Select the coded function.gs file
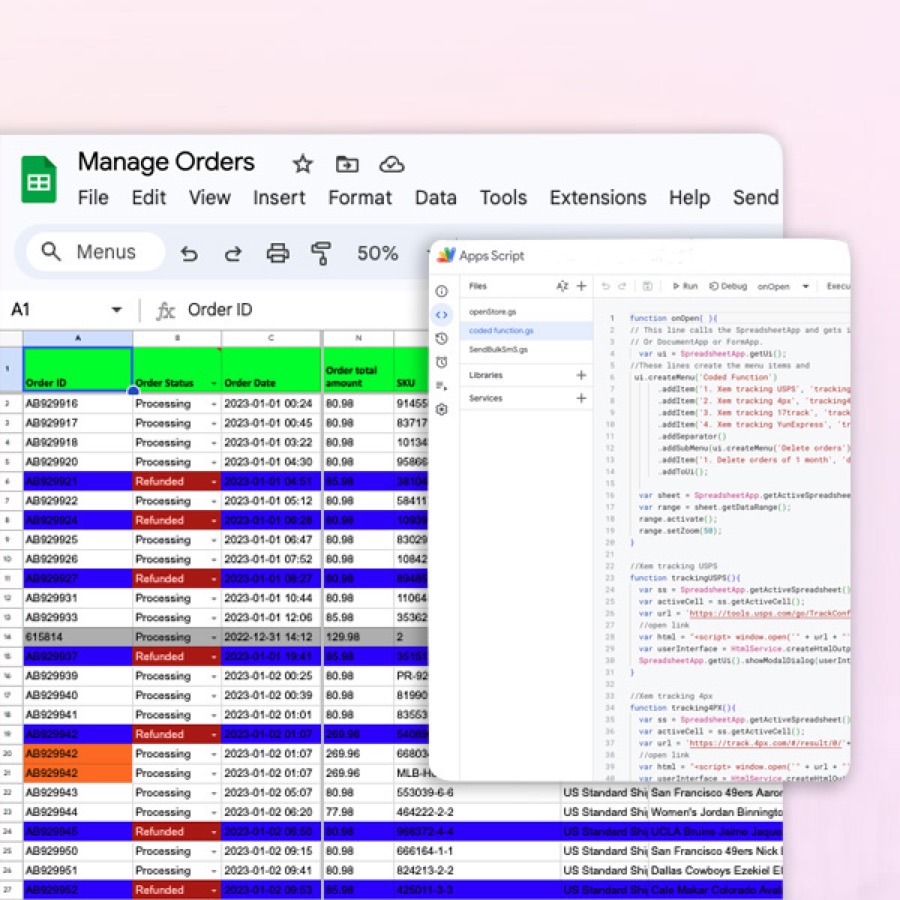 point(526,331)
